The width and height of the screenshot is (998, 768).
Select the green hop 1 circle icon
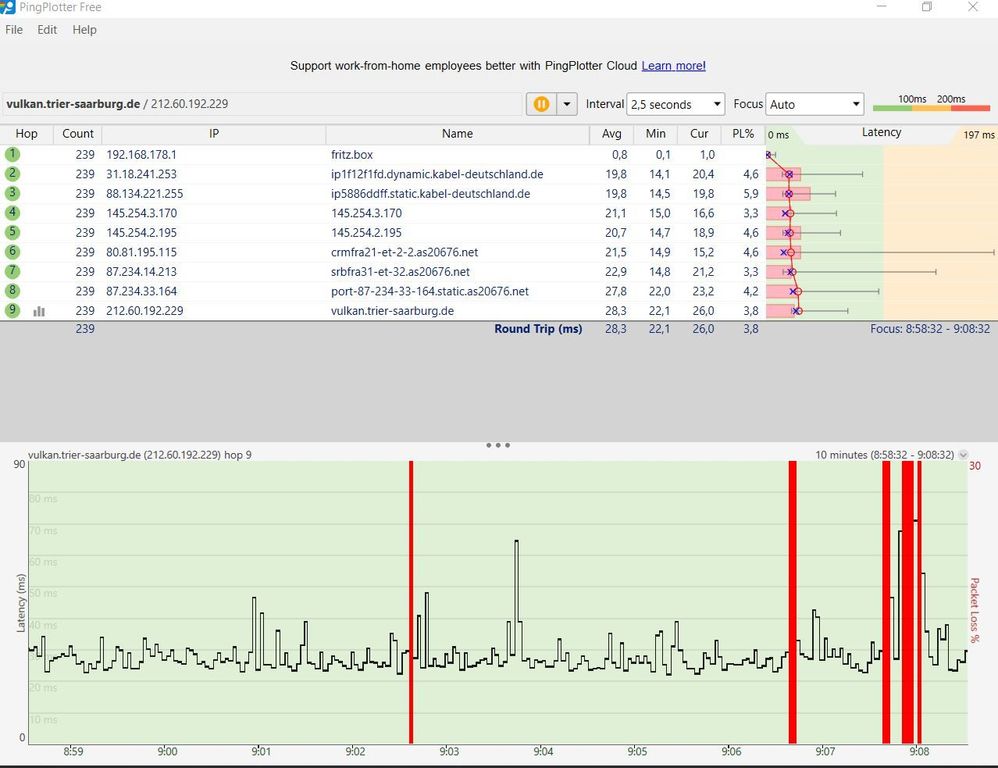point(12,154)
